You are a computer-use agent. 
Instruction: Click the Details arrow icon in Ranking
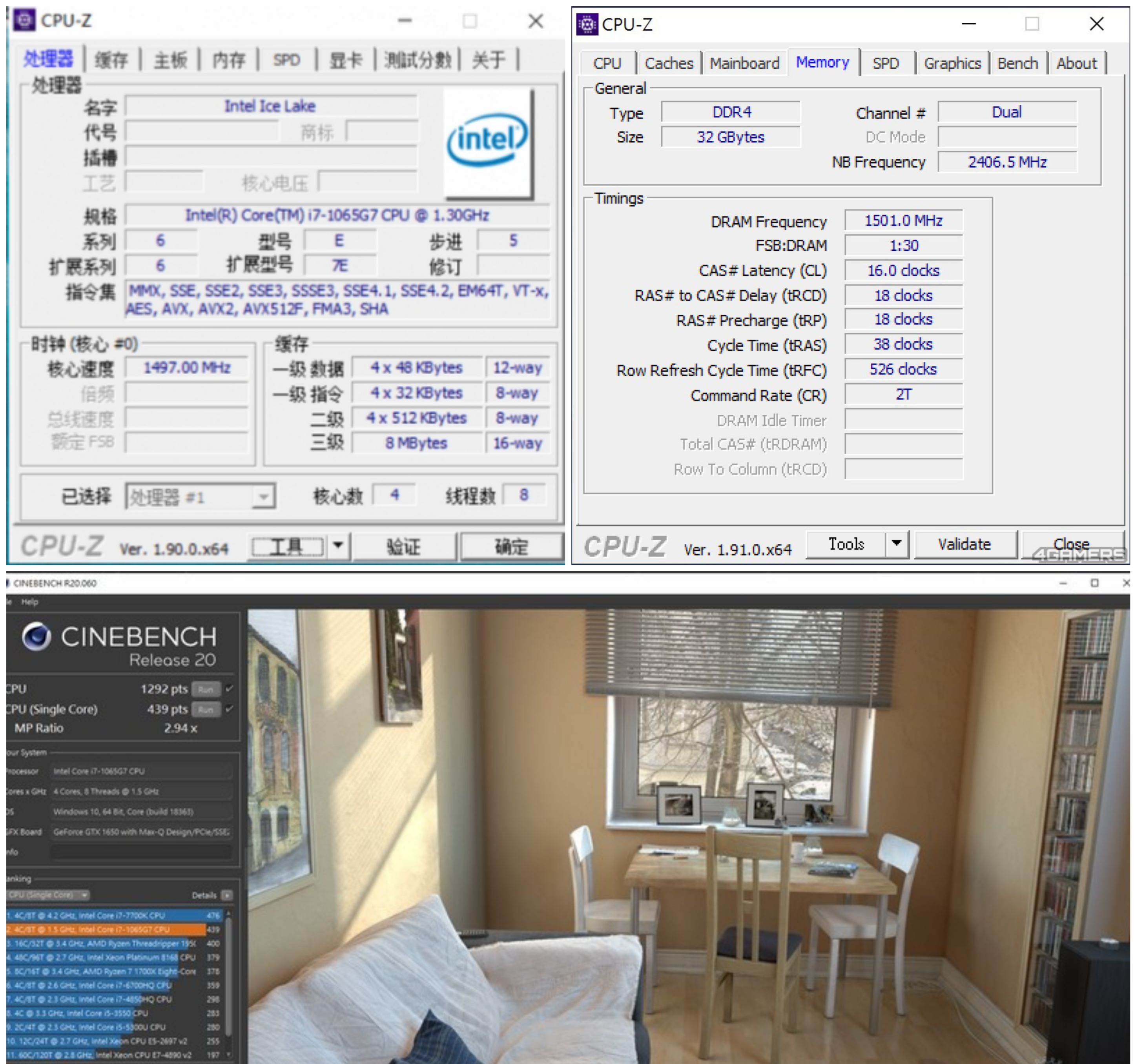tap(227, 895)
